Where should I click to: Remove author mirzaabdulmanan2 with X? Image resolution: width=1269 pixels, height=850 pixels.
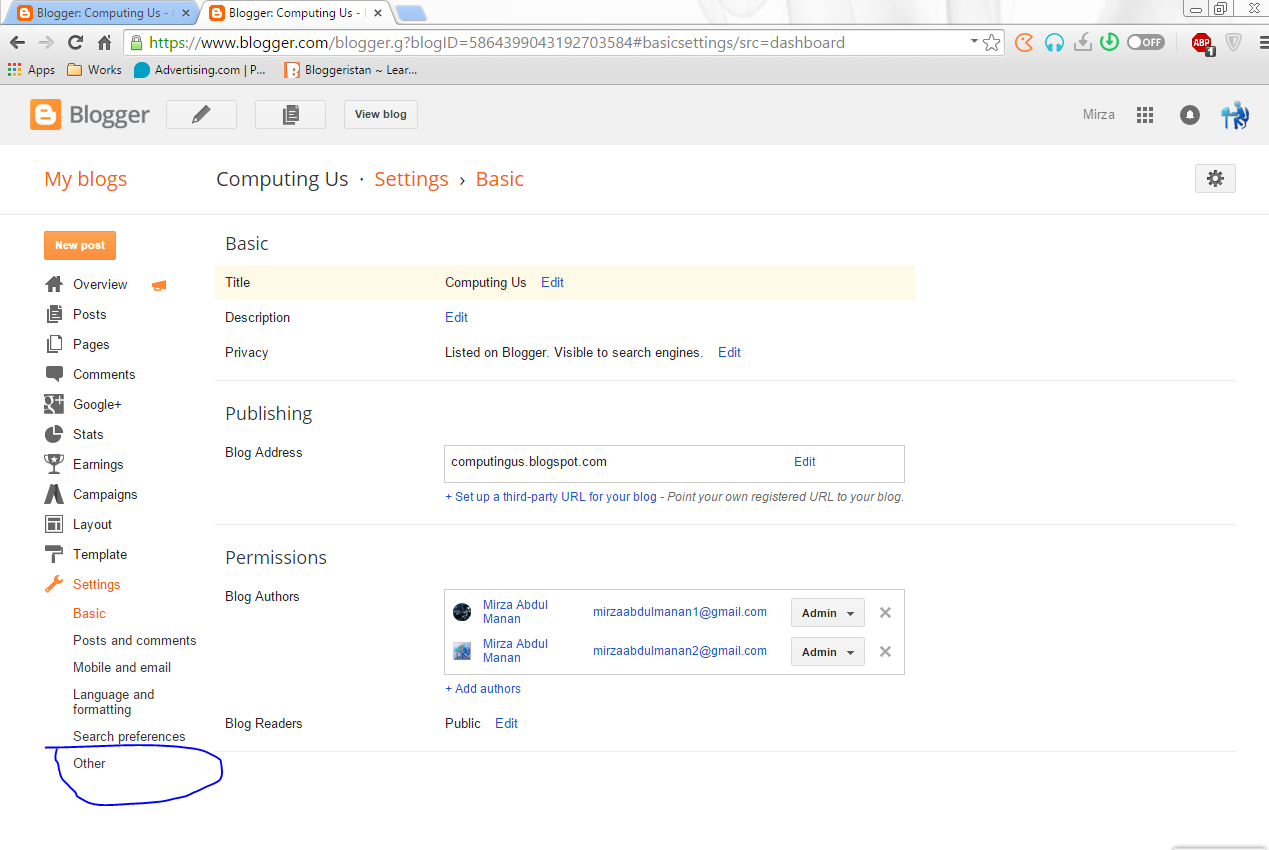pyautogui.click(x=885, y=651)
